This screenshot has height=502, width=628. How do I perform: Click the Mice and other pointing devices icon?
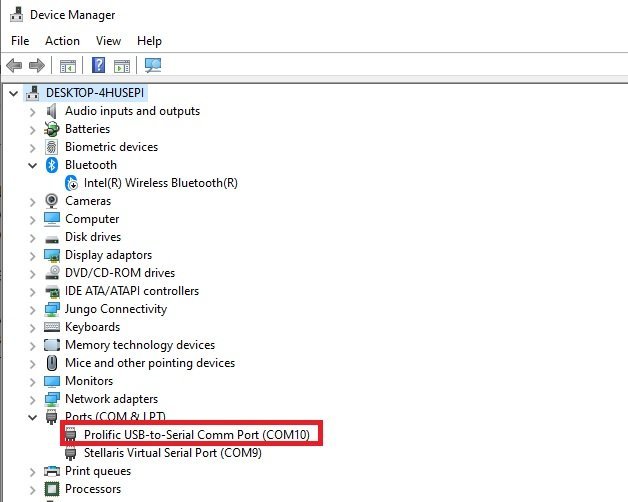[52, 363]
